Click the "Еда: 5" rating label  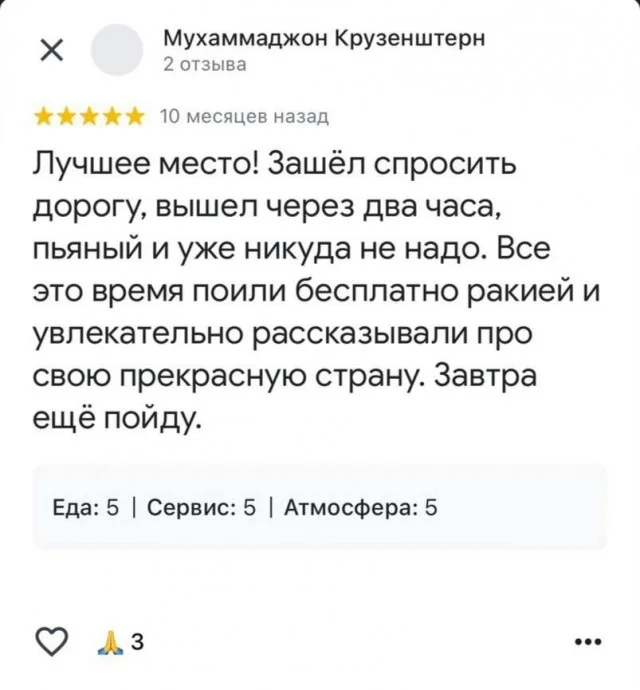[x=86, y=508]
